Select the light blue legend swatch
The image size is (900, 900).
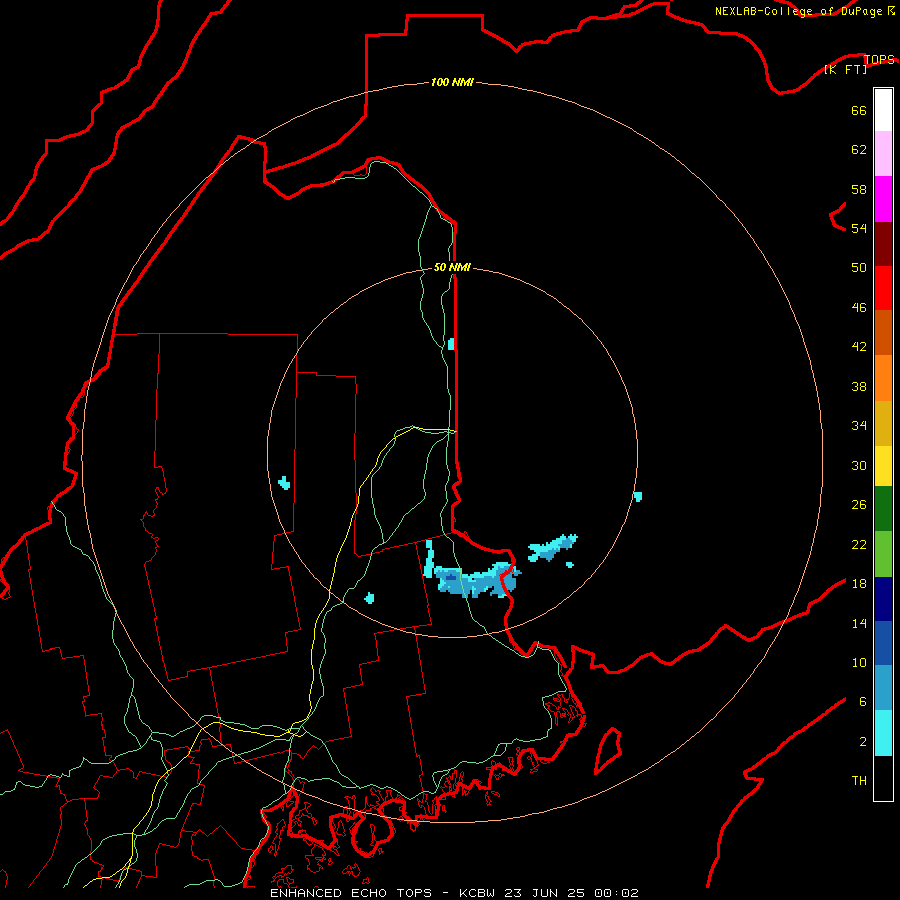(x=883, y=688)
